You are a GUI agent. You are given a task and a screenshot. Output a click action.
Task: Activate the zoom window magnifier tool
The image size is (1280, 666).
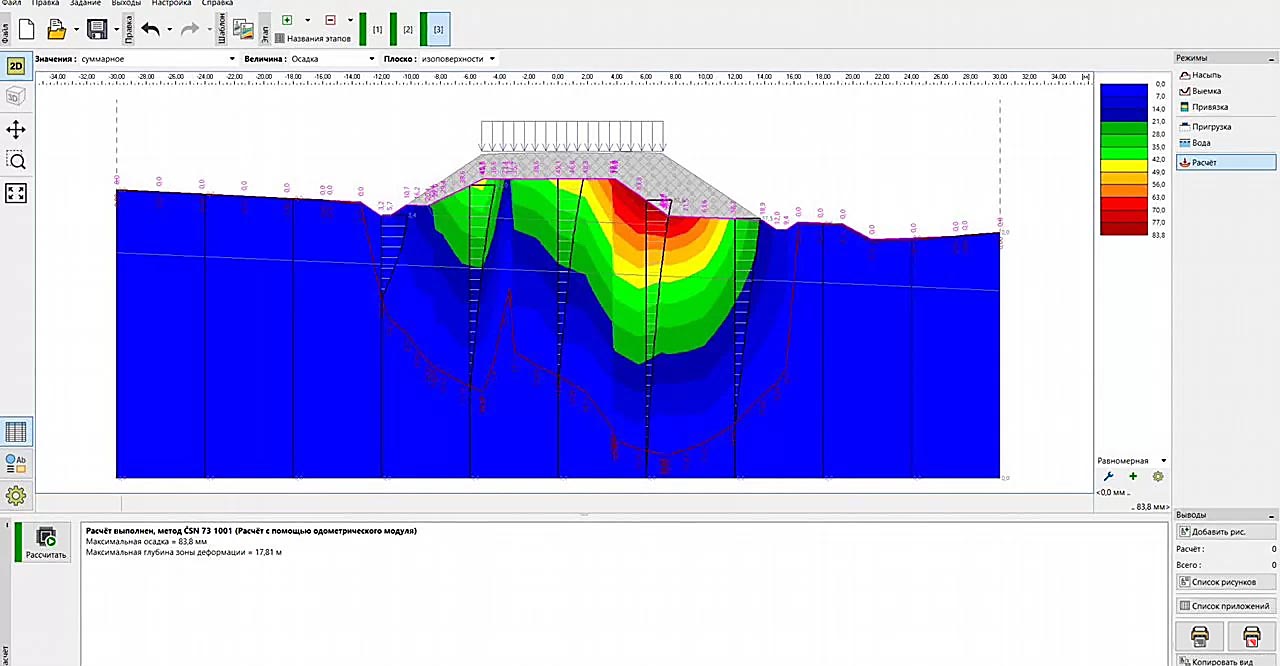[16, 161]
